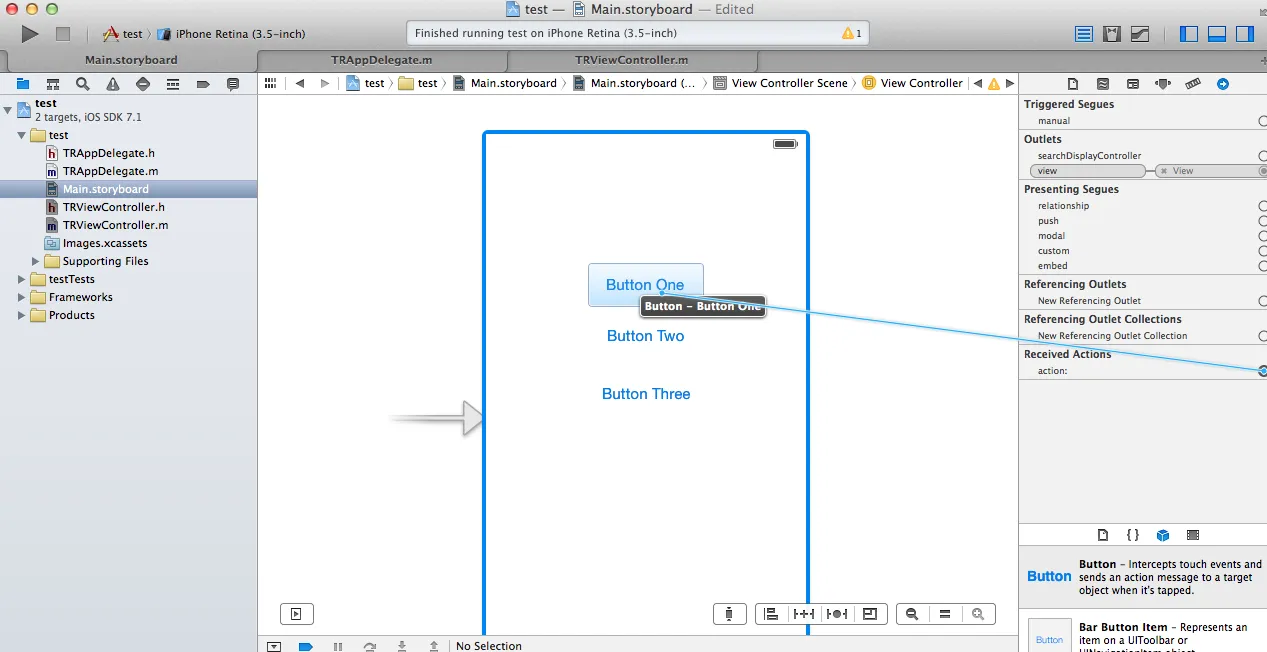Select the Assistant editor tuxedo icon
Viewport: 1267px width, 652px height.
pyautogui.click(x=1112, y=34)
